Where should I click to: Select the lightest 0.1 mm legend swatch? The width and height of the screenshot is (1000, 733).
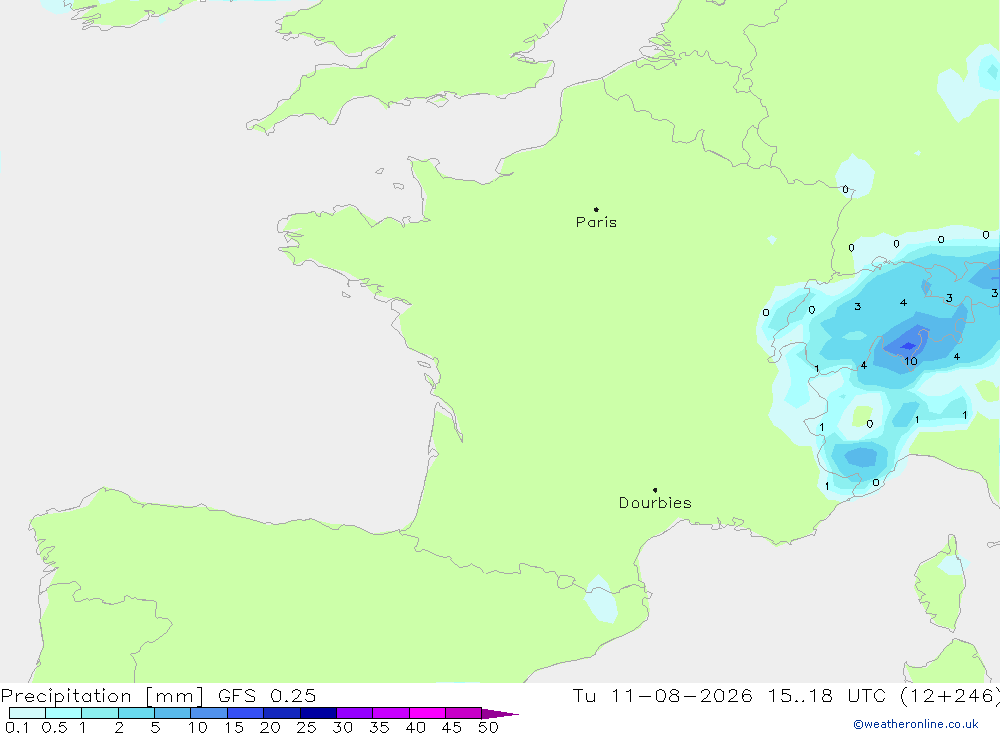tap(27, 713)
